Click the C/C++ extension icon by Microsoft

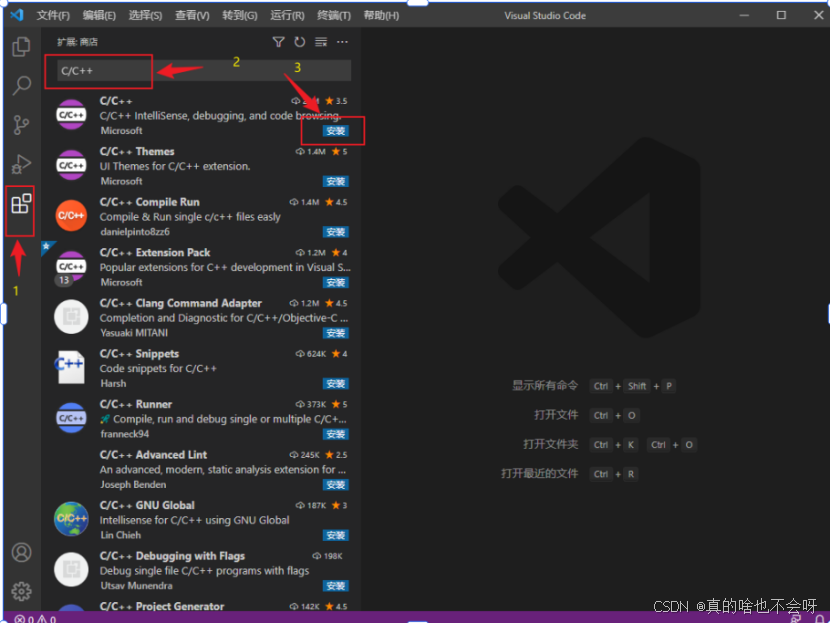pyautogui.click(x=71, y=115)
